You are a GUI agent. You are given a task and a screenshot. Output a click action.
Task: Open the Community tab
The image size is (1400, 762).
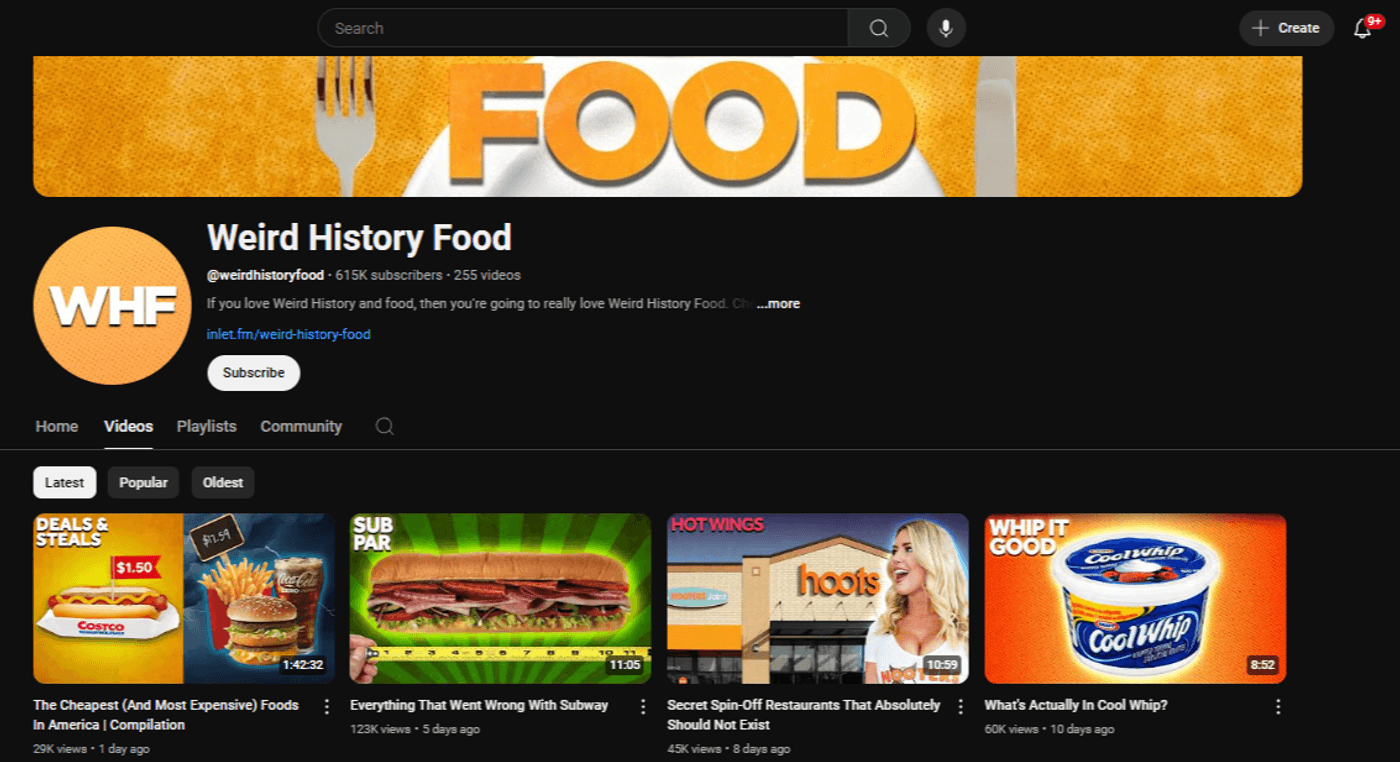point(301,426)
